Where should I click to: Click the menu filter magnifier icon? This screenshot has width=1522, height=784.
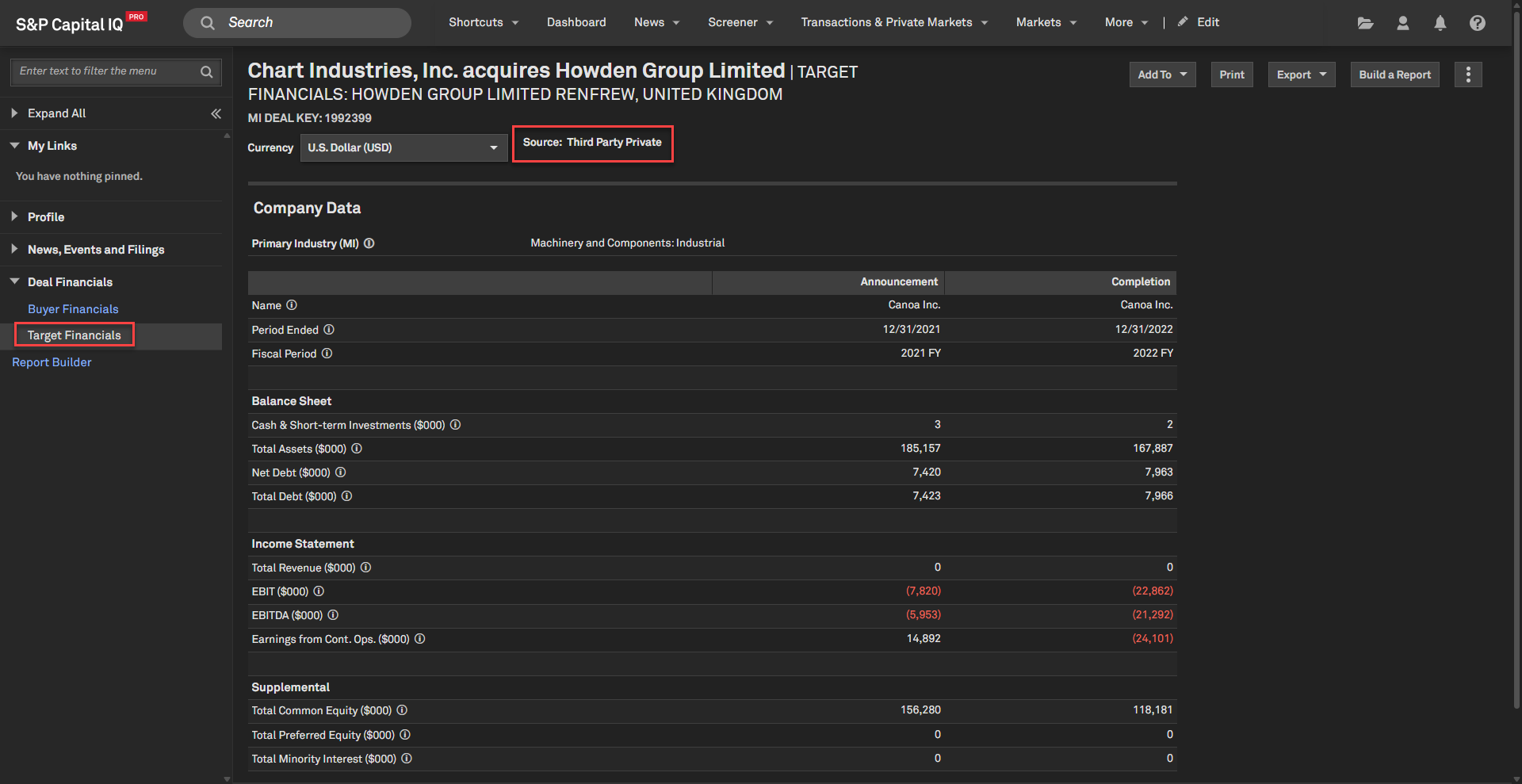[207, 71]
